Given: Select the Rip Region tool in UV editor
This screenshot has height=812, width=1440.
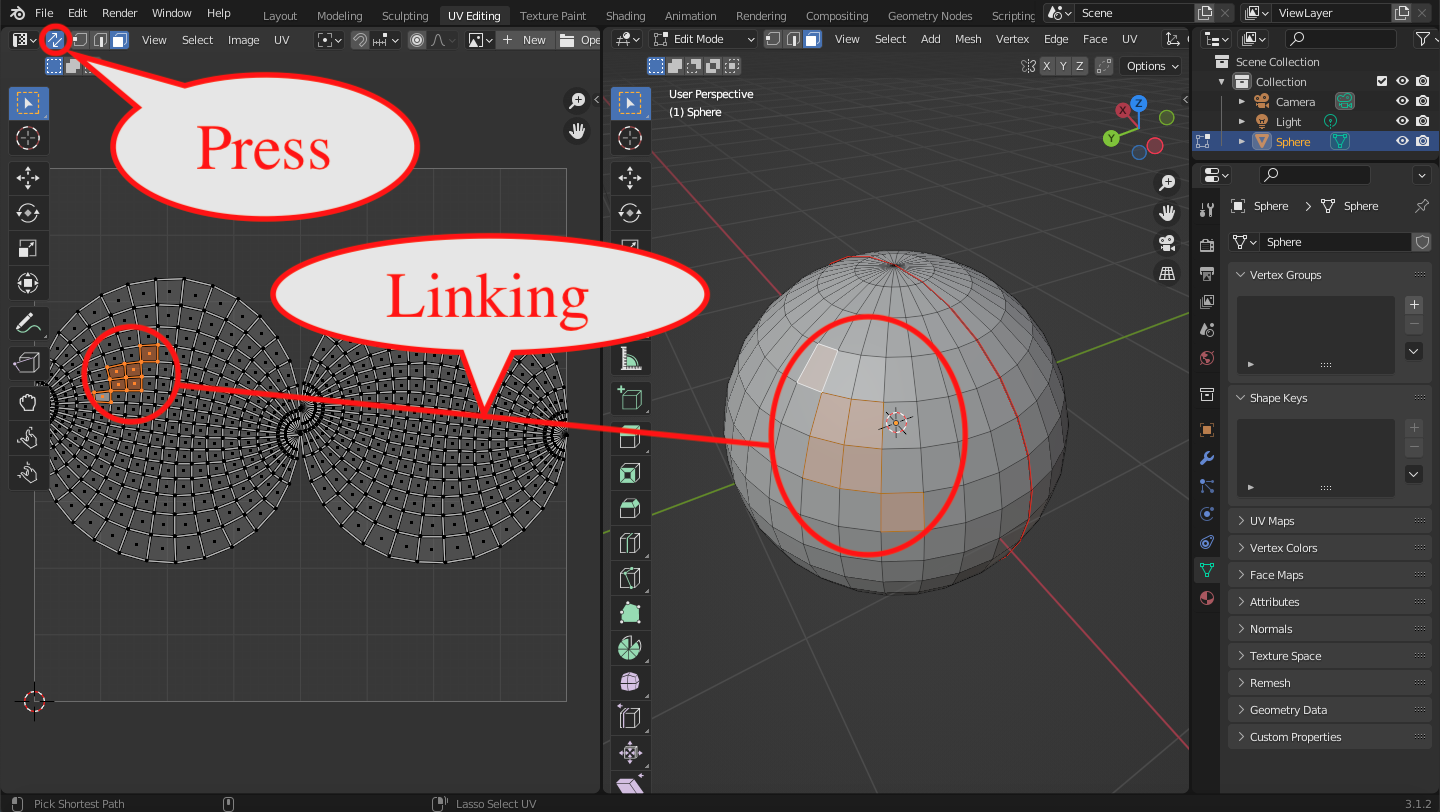Looking at the screenshot, I should click(x=28, y=363).
